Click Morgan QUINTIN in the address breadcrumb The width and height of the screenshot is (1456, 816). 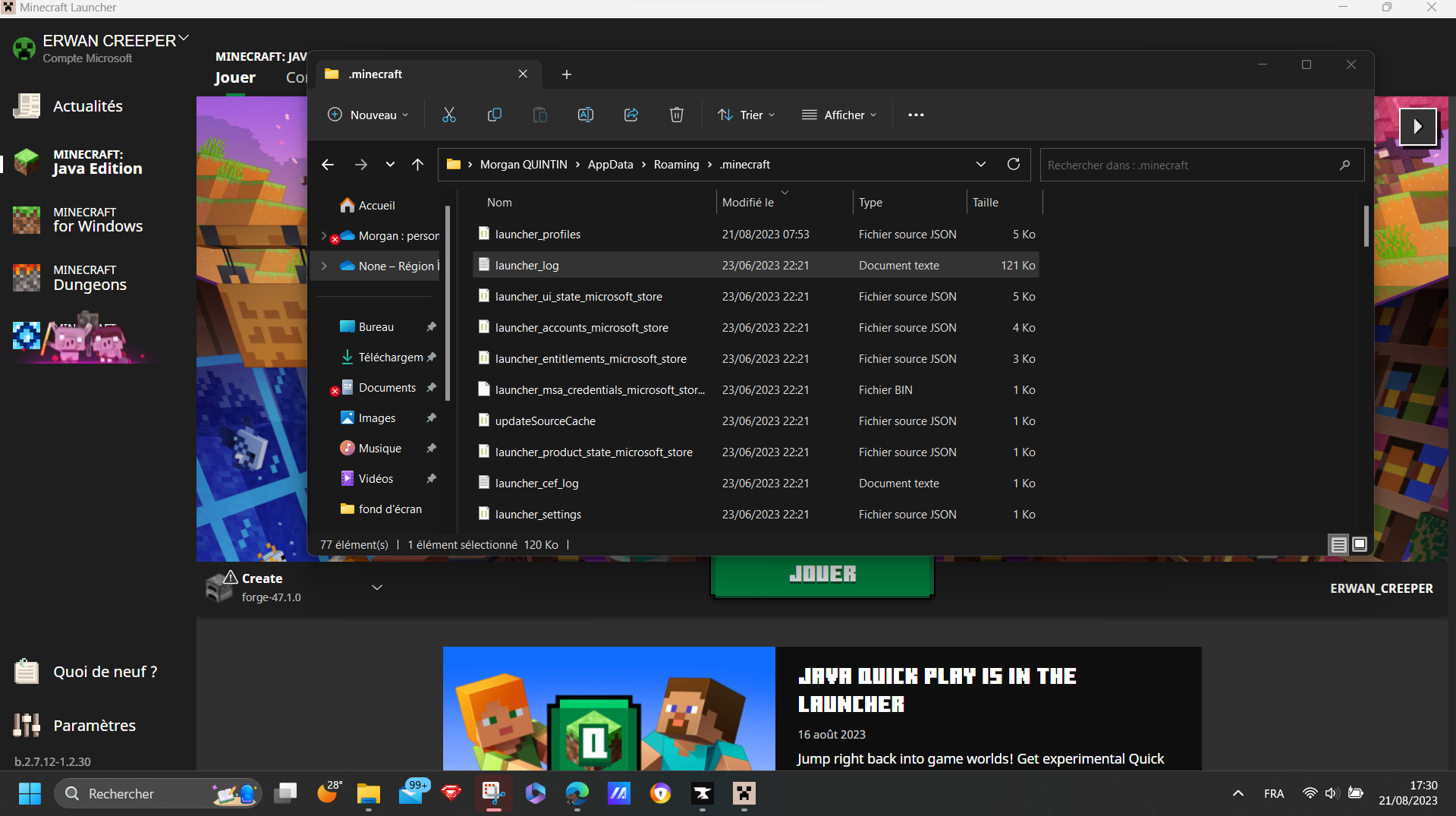pyautogui.click(x=524, y=164)
